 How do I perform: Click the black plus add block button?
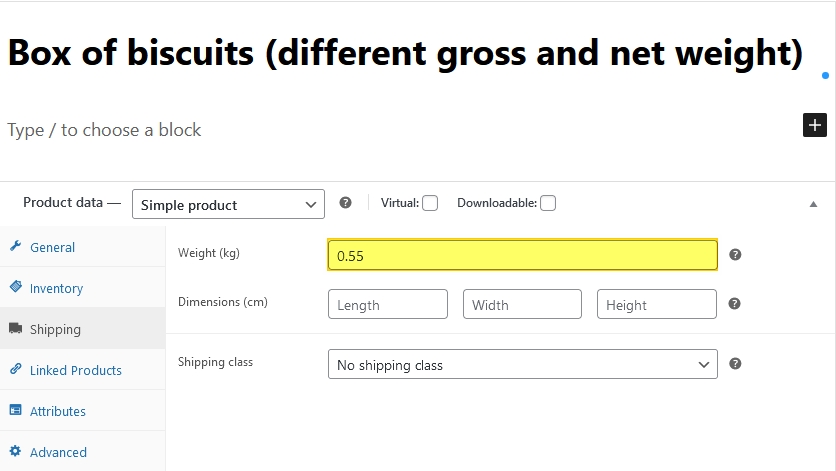tap(815, 125)
